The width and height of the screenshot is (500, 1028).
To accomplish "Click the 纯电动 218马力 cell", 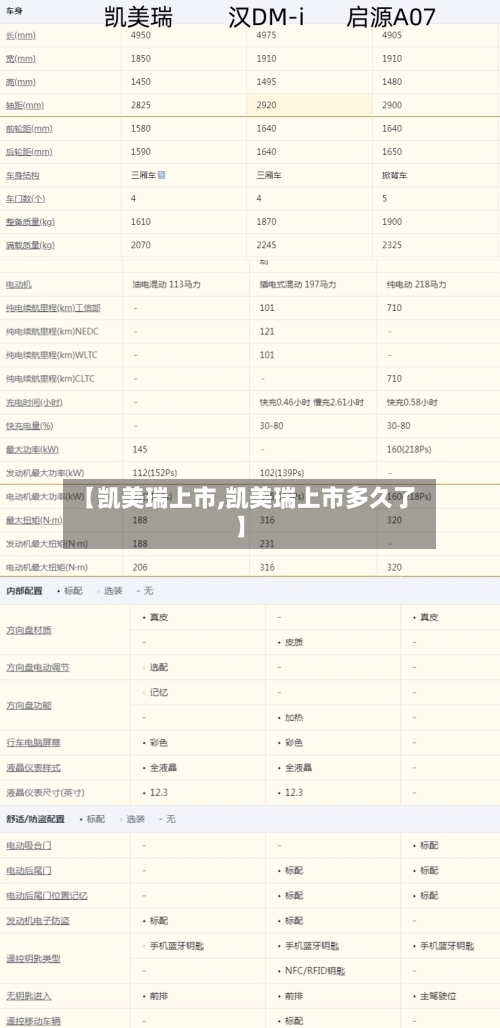I will 416,285.
